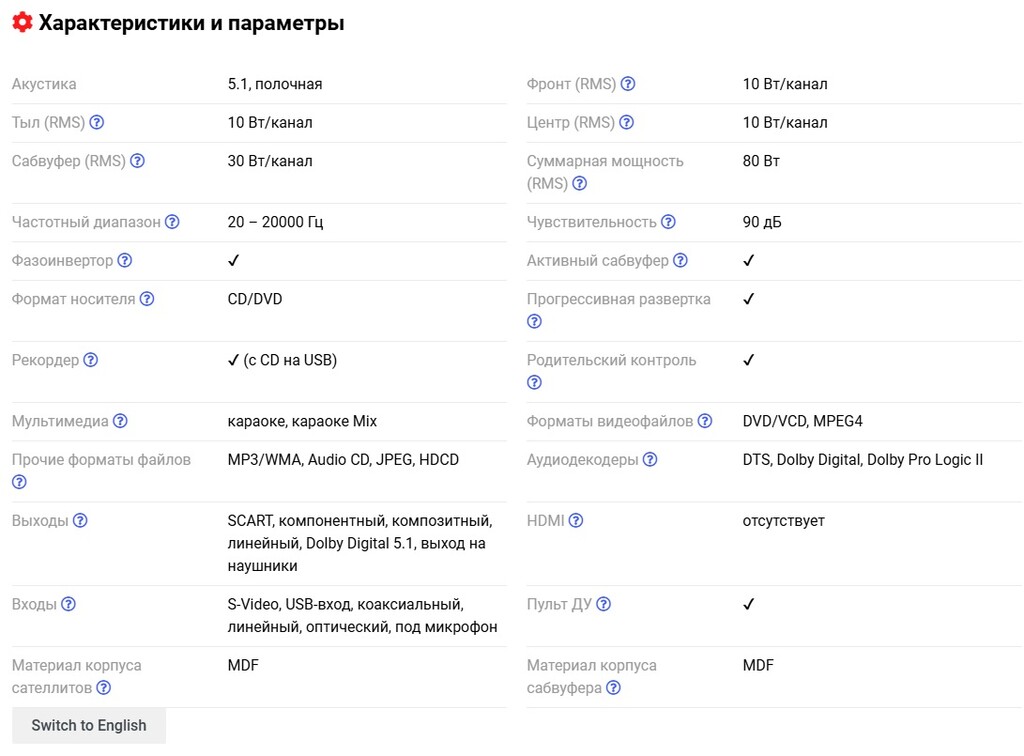Click help icon beside Входы
Screen dimensions: 1024x756
[x=68, y=604]
